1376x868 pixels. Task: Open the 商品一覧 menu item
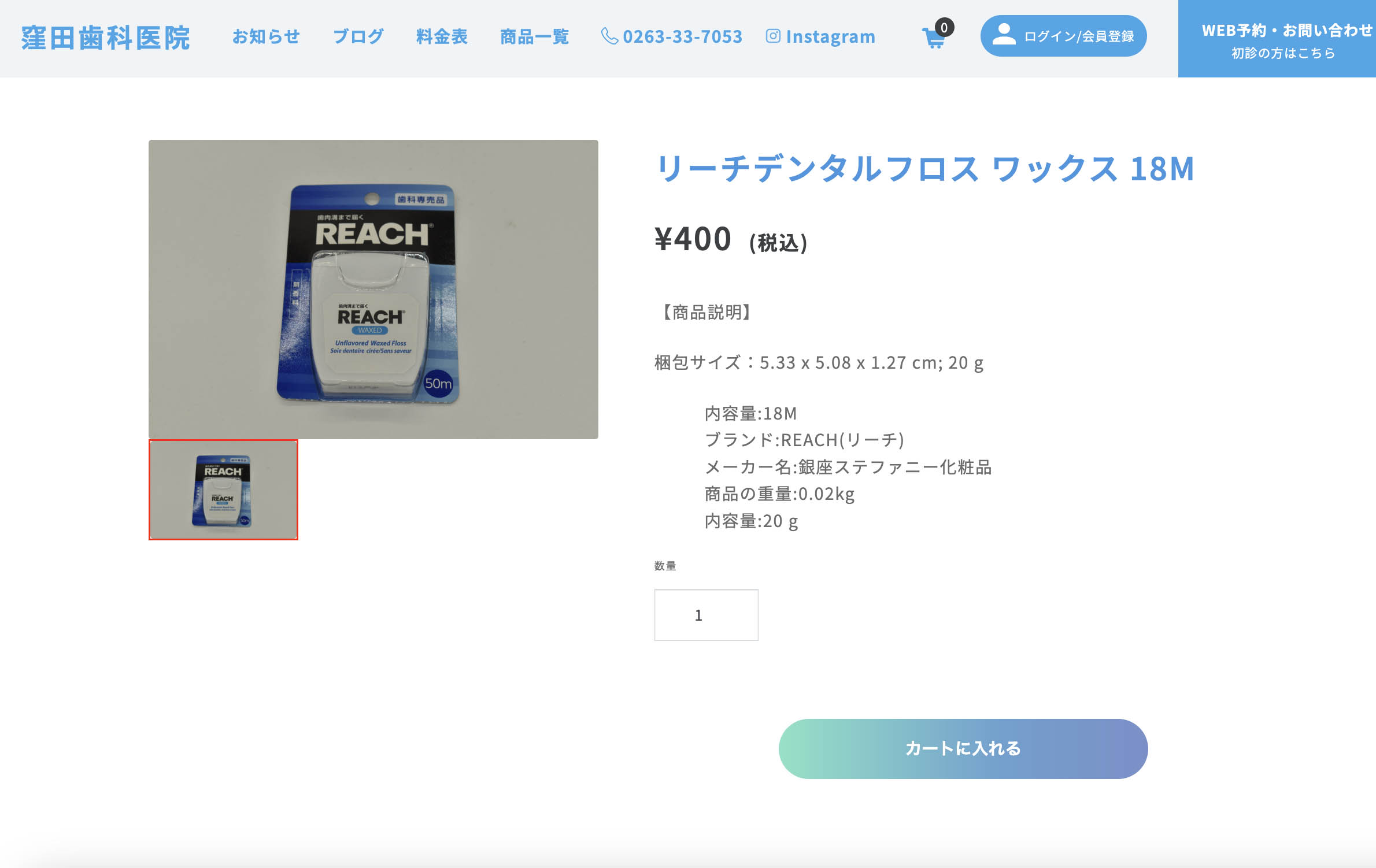[x=534, y=36]
